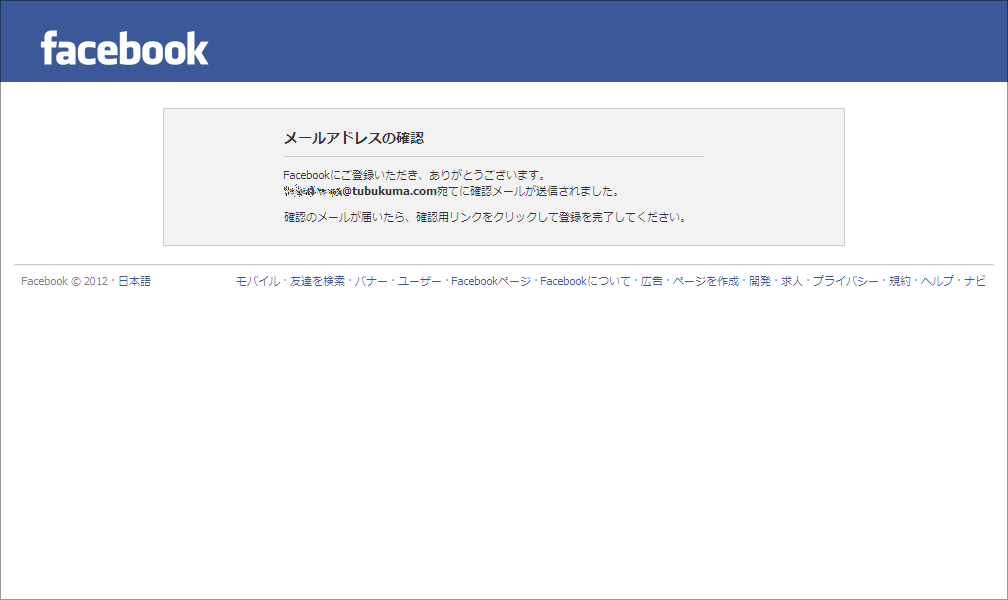Open the Facebookについて footer link
Screen dimensions: 1008x600
585,281
